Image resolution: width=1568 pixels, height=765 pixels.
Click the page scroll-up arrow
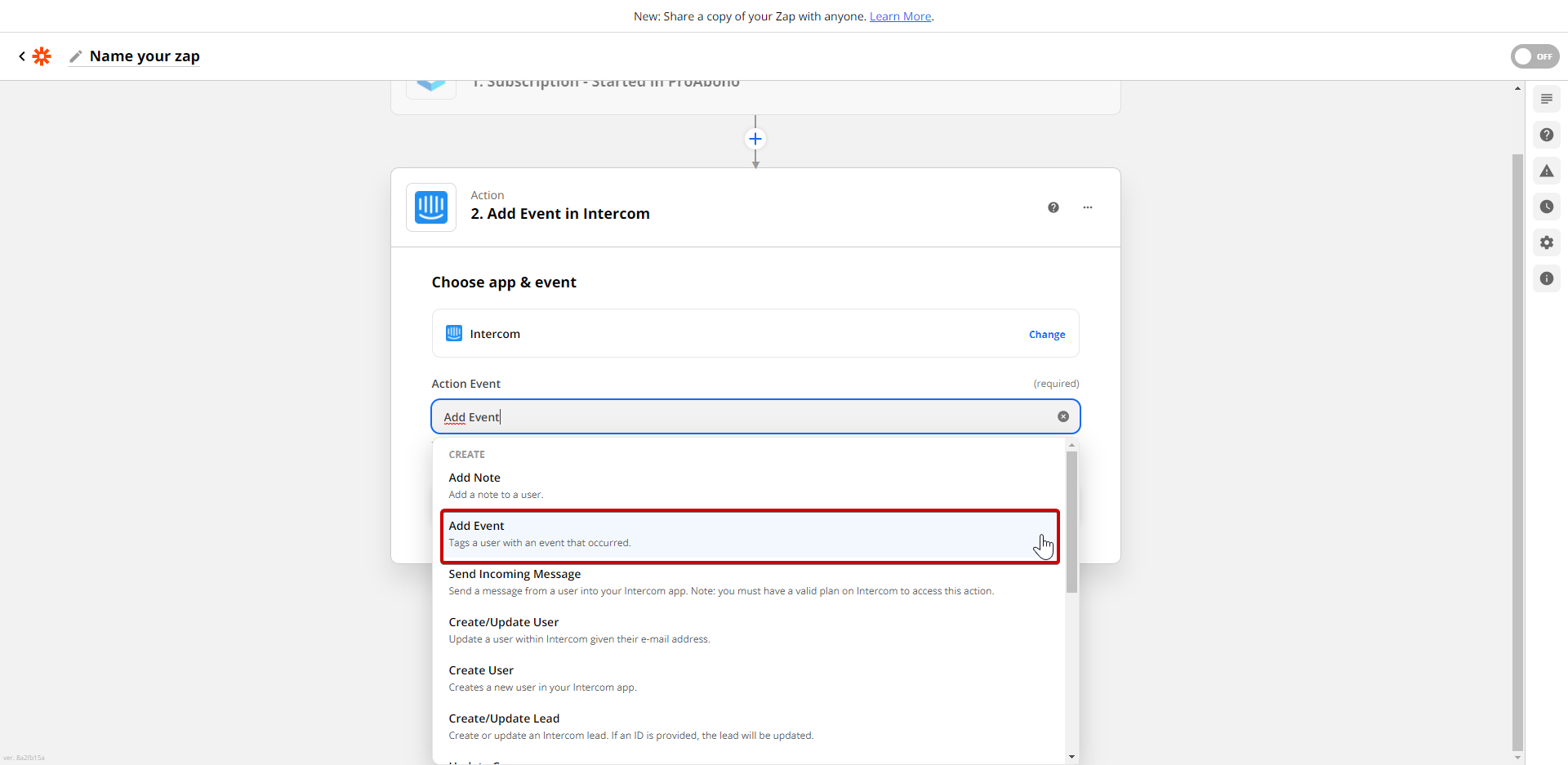click(1517, 88)
